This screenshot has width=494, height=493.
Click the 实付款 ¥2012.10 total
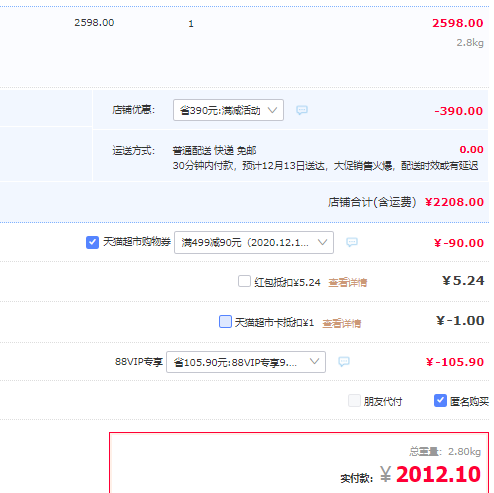[x=430, y=474]
